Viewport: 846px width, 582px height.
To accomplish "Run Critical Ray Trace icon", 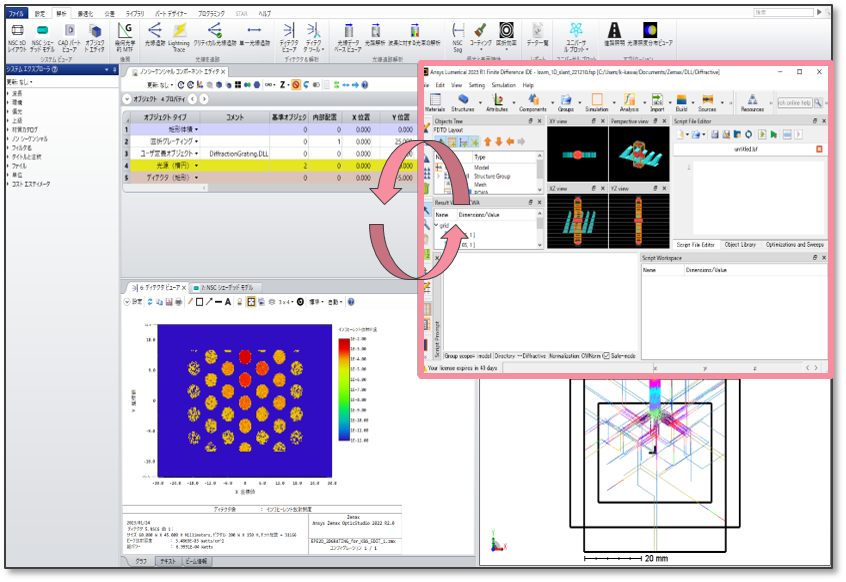I will tap(215, 35).
